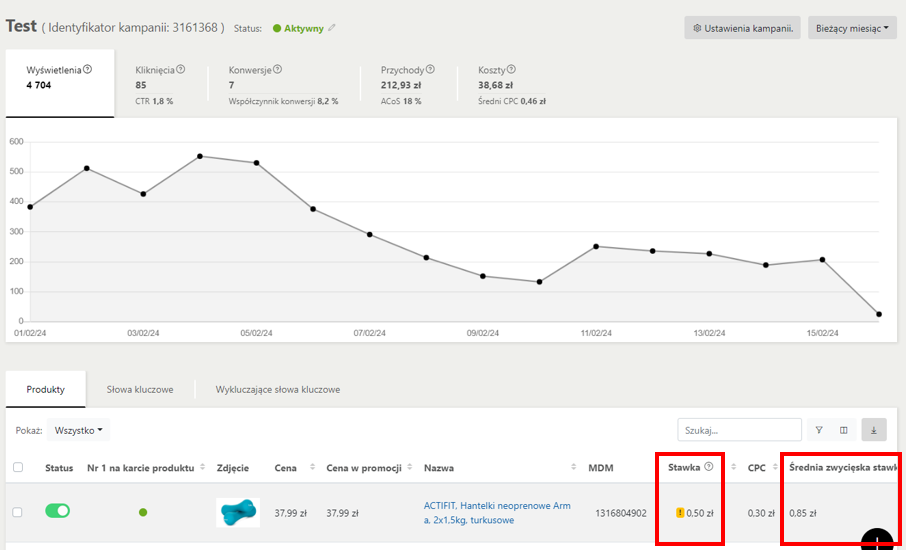Viewport: 906px width, 550px height.
Task: Click the pencil icon to edit campaign status
Action: click(332, 28)
